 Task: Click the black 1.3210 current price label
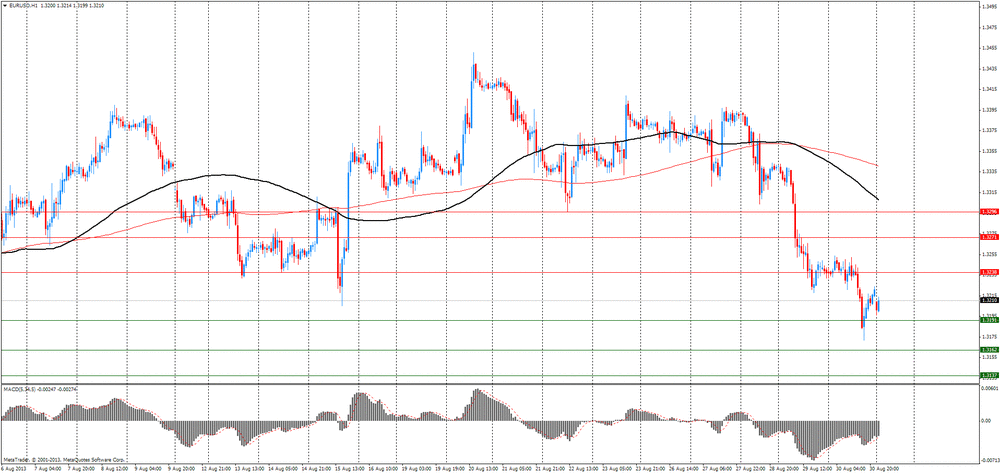click(x=989, y=300)
